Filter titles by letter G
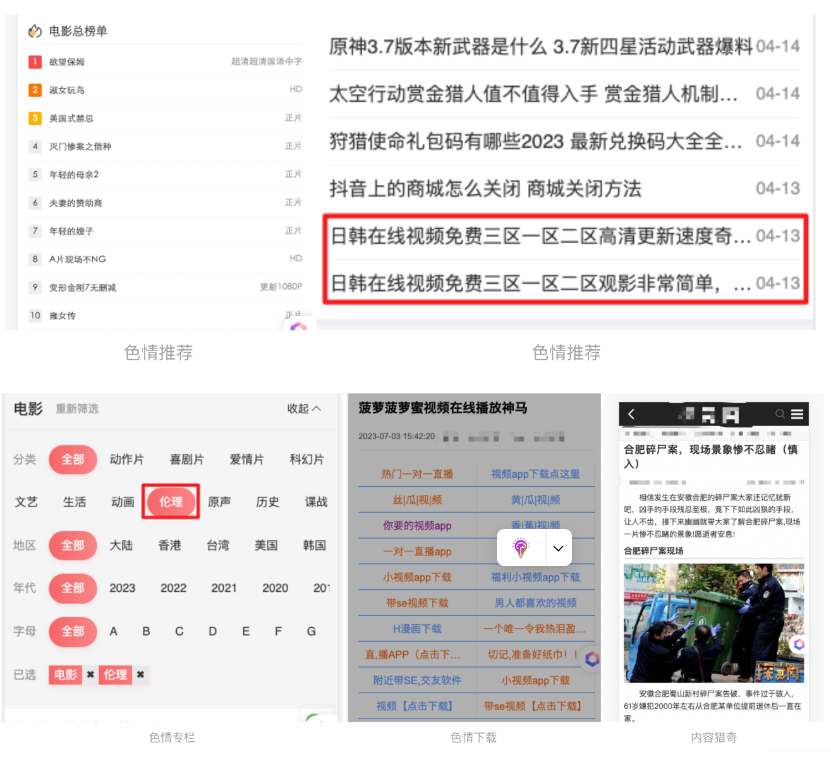Screen dimensions: 831x757 click(311, 631)
